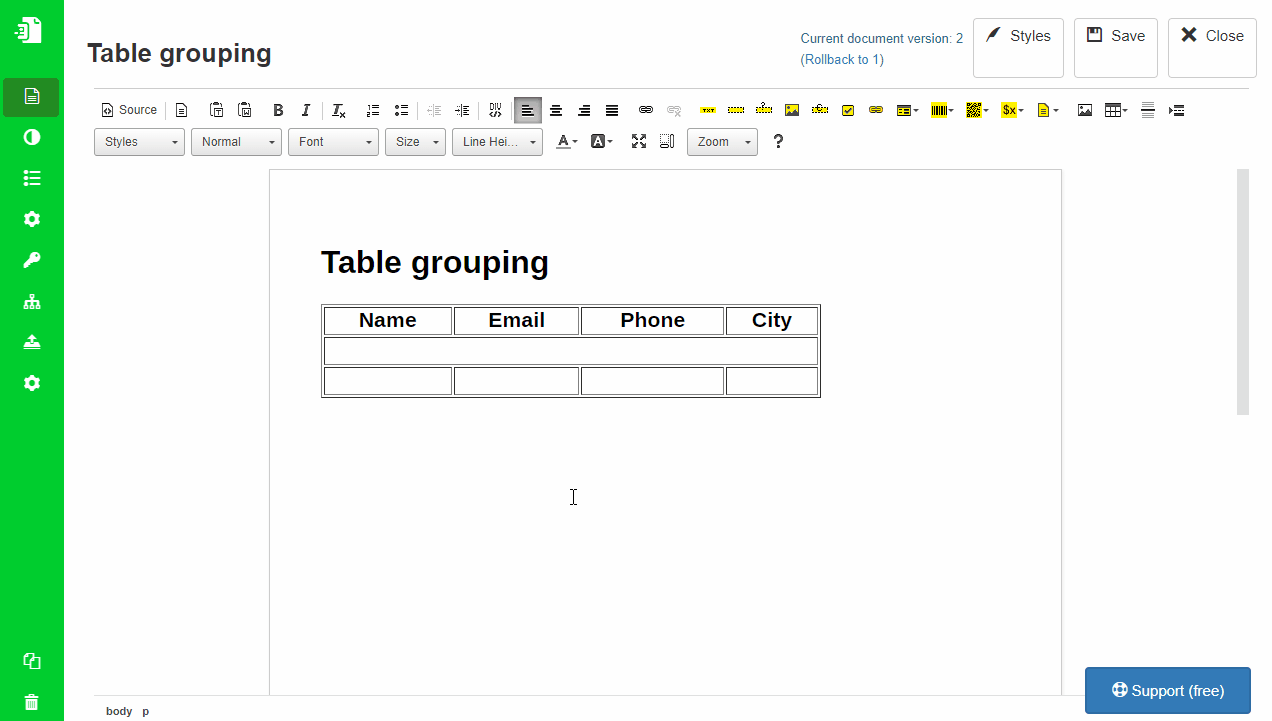Toggle justified text alignment
This screenshot has height=721, width=1272.
(x=611, y=110)
